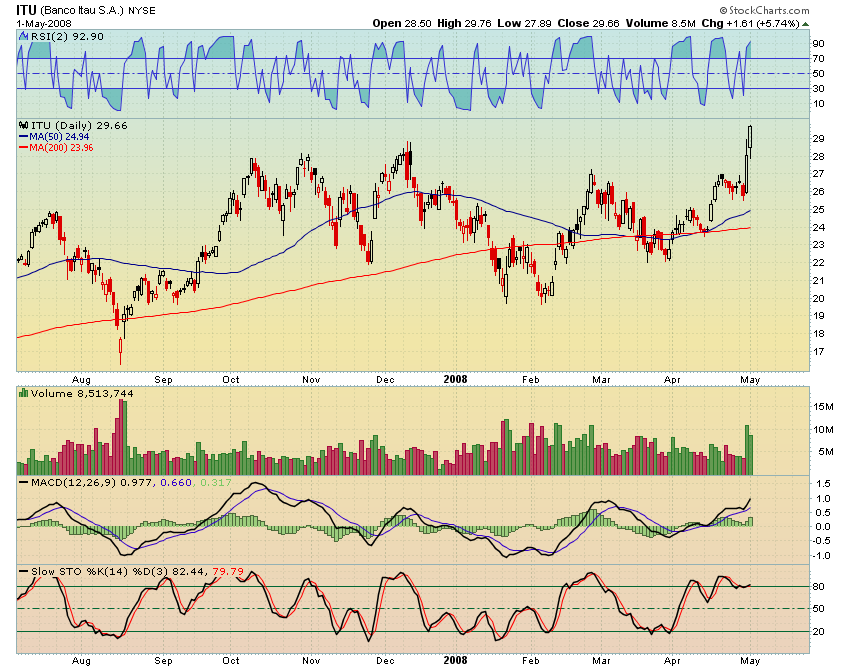The image size is (850, 668).
Task: Click the 70 level on RSI axis
Action: tap(818, 59)
